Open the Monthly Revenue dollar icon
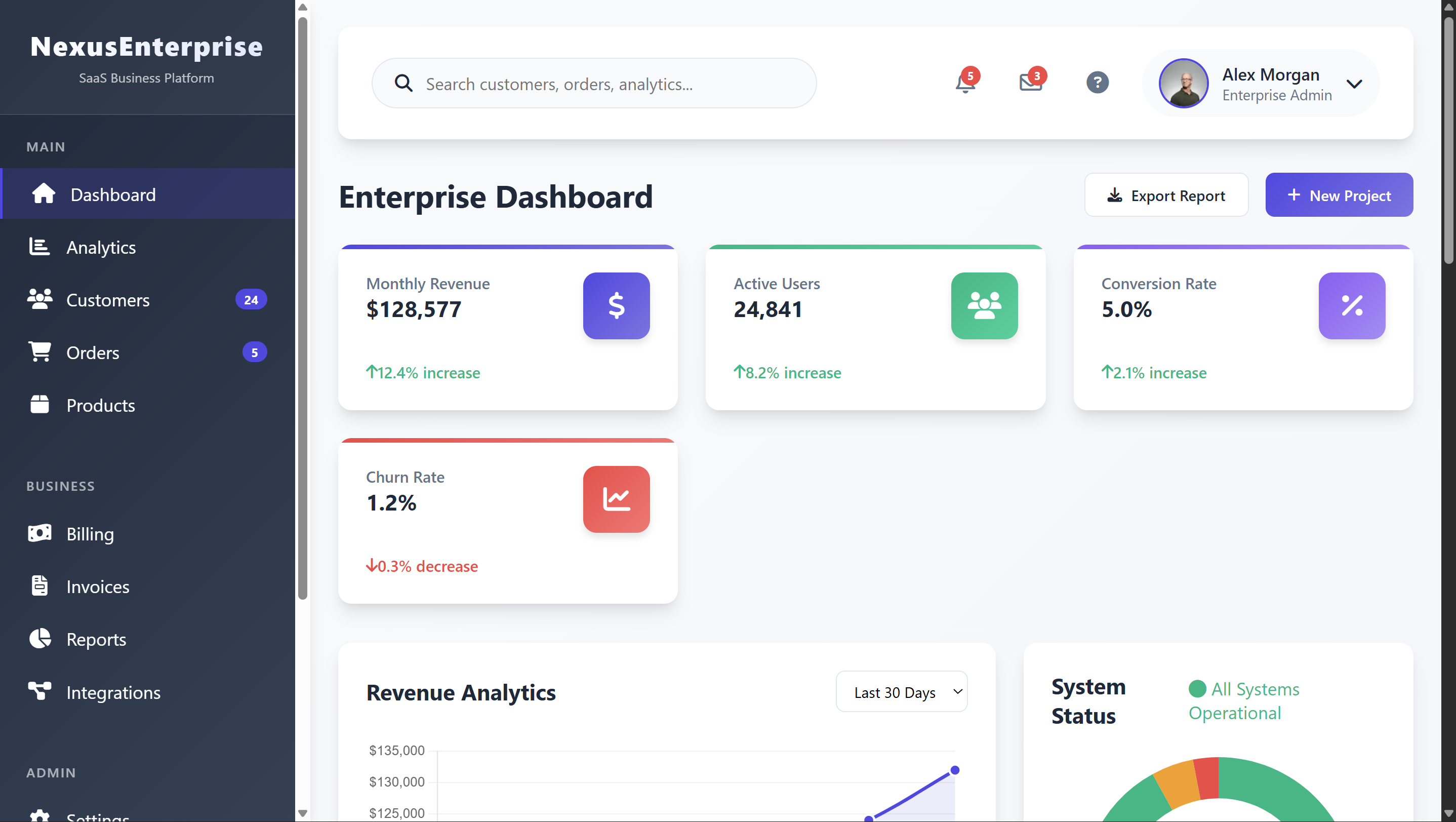The width and height of the screenshot is (1456, 822). (616, 306)
